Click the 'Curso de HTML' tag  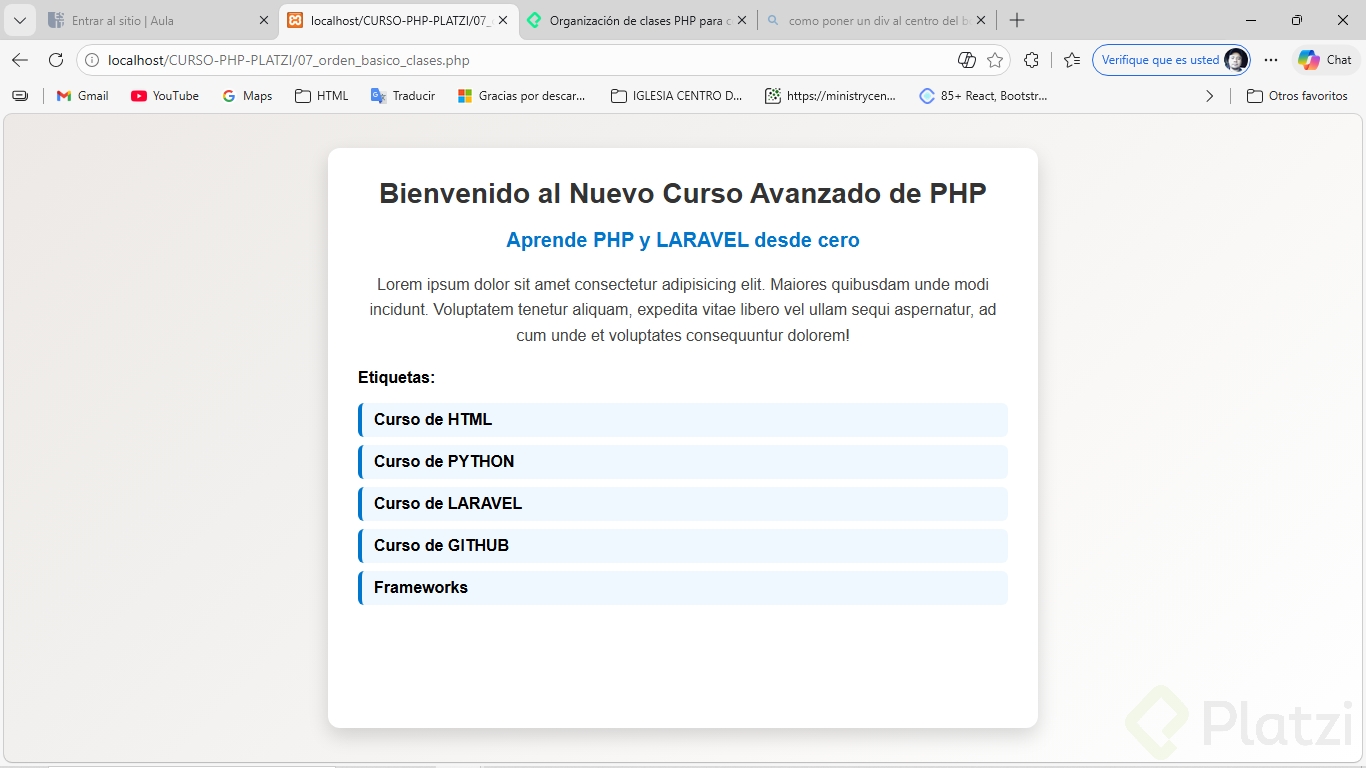coord(683,420)
